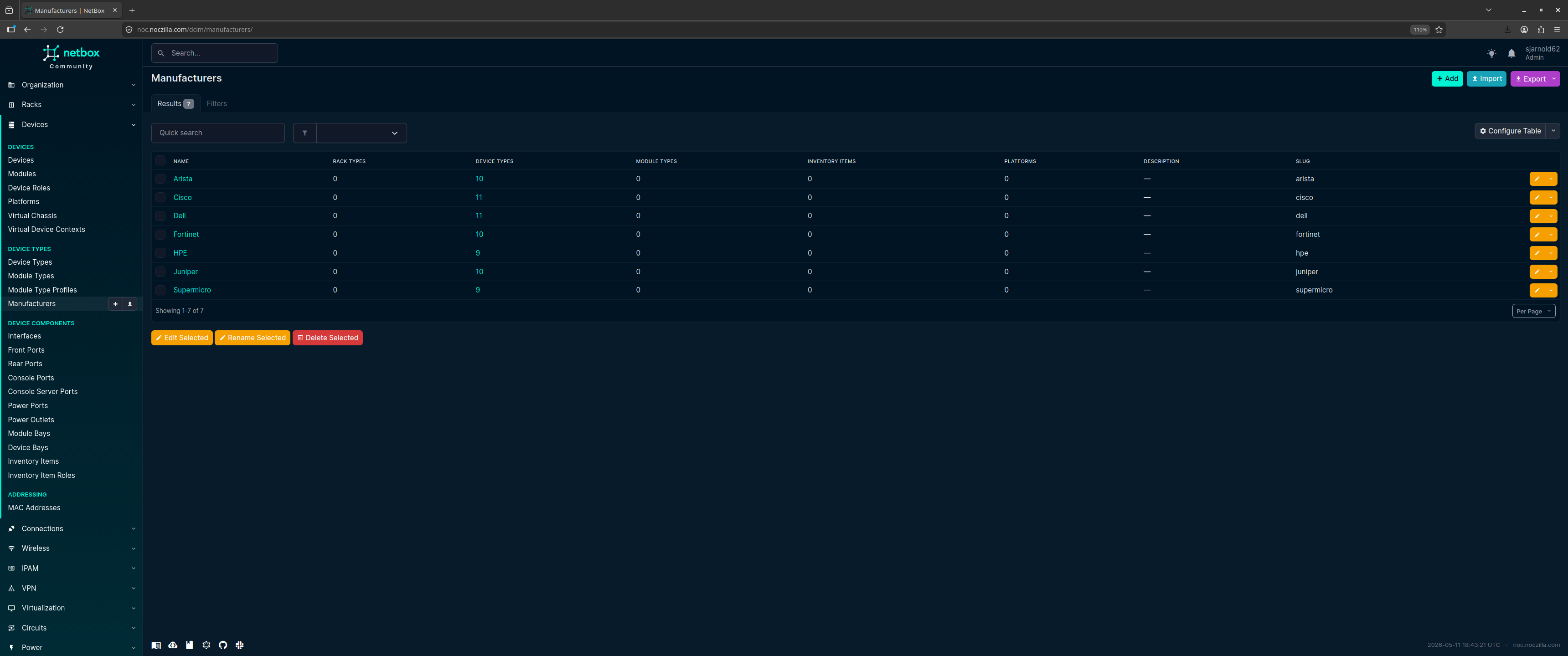Image resolution: width=1568 pixels, height=656 pixels.
Task: Go back in browser history
Action: pyautogui.click(x=27, y=29)
